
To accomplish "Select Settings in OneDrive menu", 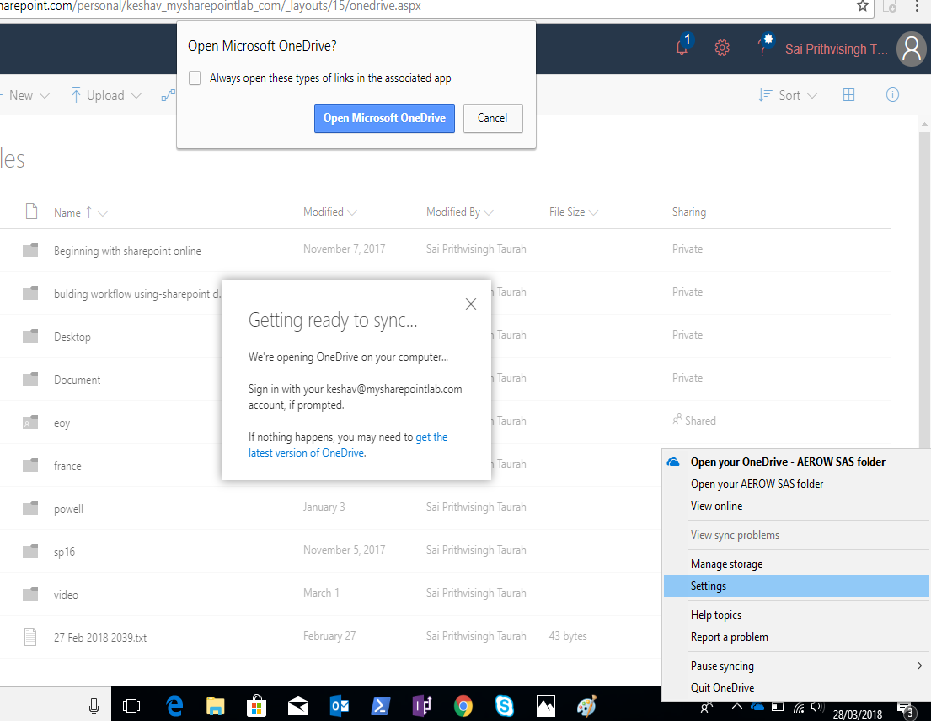I will [796, 586].
